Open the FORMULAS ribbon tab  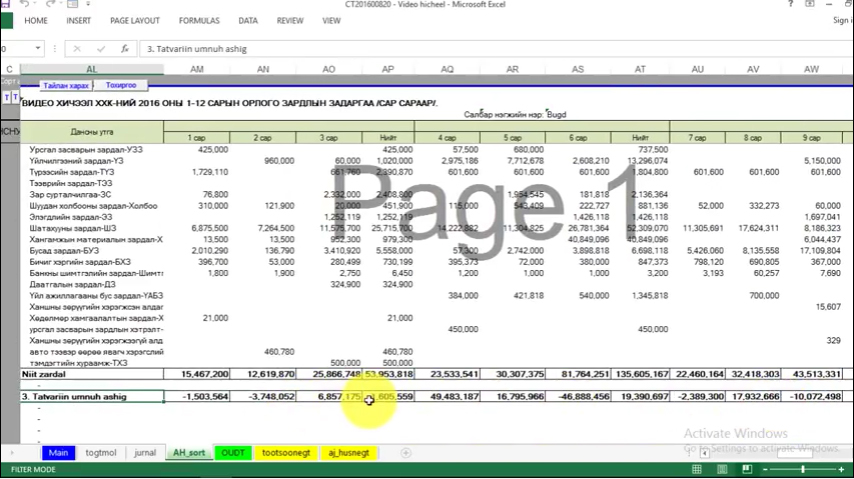point(199,20)
